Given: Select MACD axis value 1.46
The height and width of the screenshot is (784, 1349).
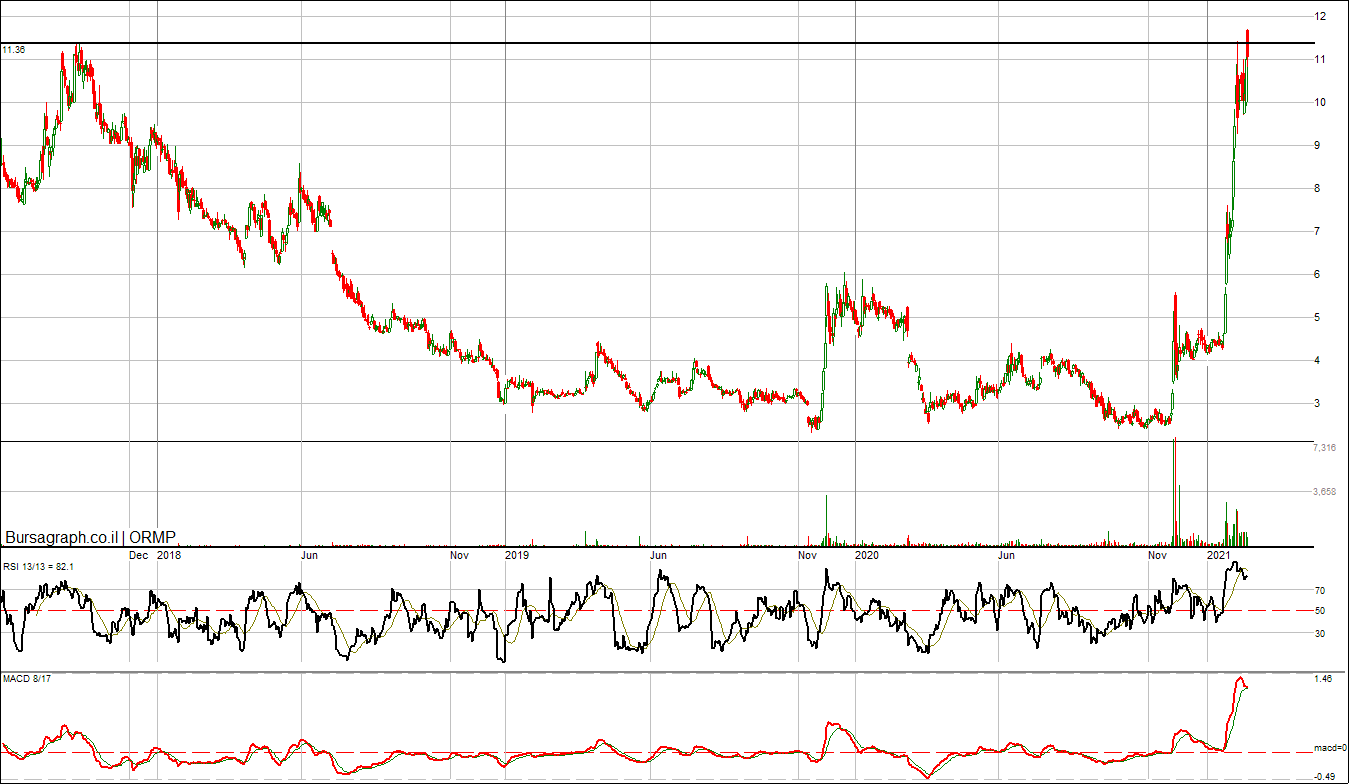Looking at the screenshot, I should (1322, 680).
